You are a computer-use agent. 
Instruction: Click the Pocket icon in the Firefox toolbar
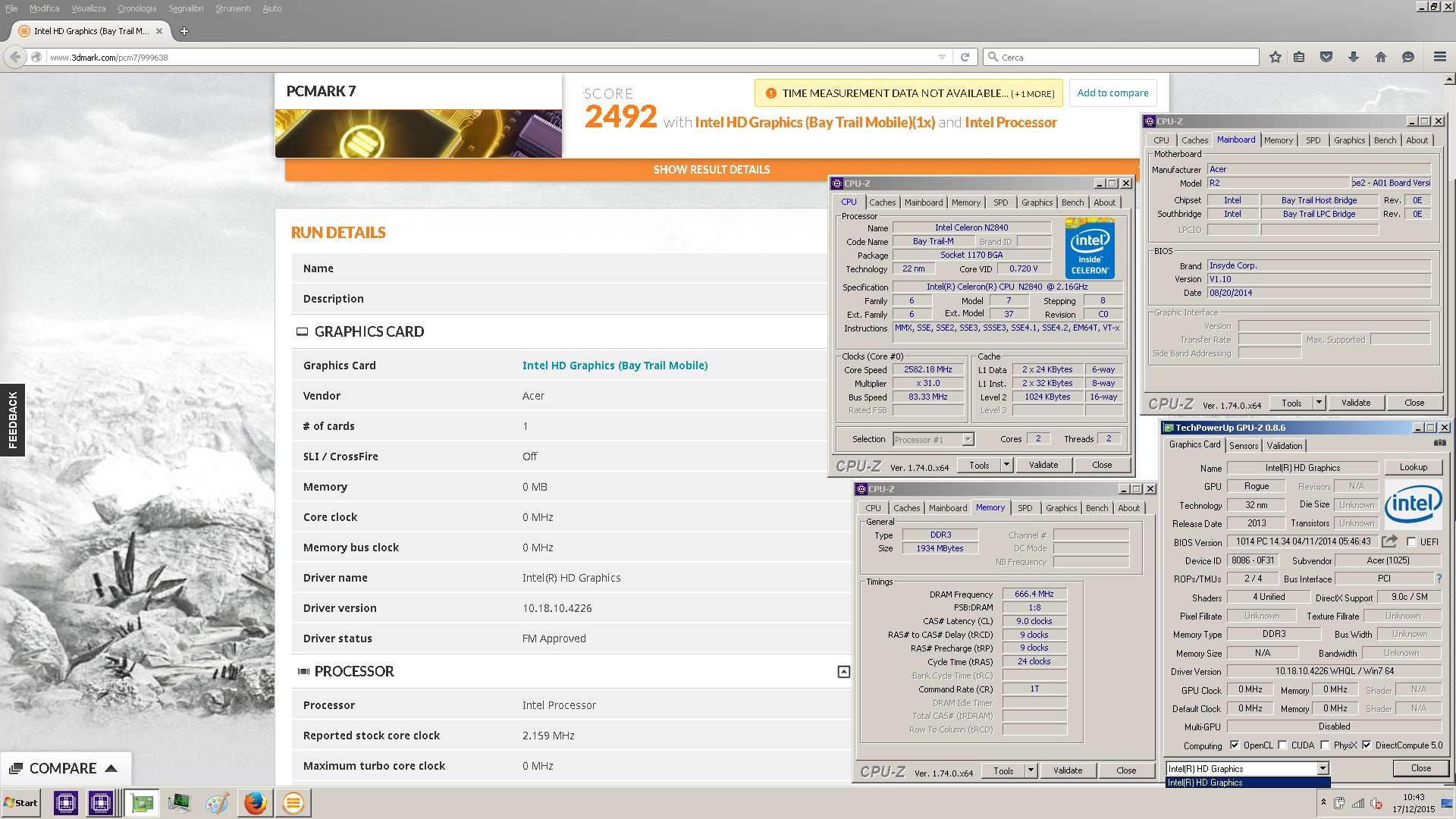click(1326, 57)
